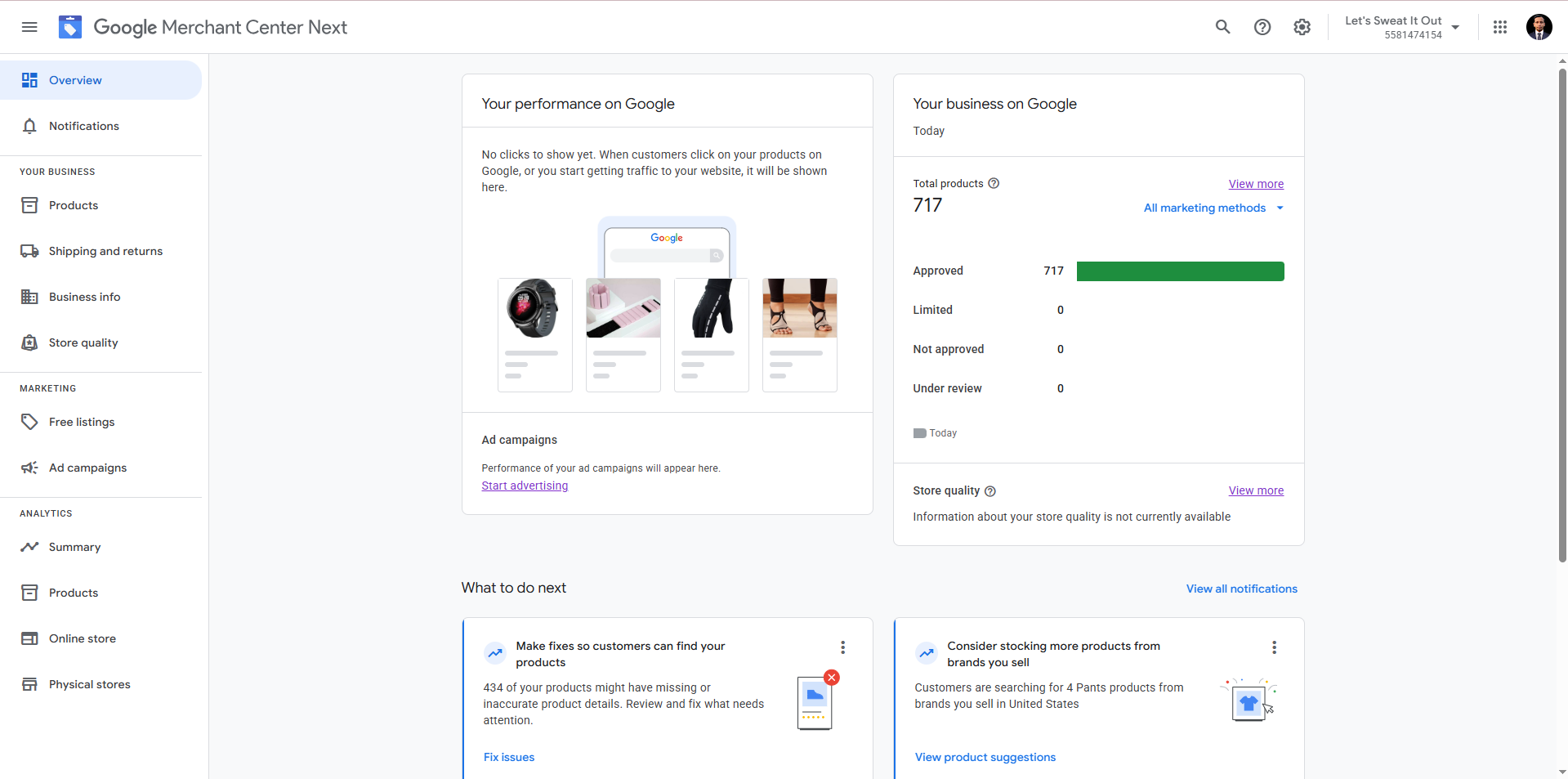The height and width of the screenshot is (779, 1568).
Task: Click the Overview dashboard icon
Action: tap(29, 80)
